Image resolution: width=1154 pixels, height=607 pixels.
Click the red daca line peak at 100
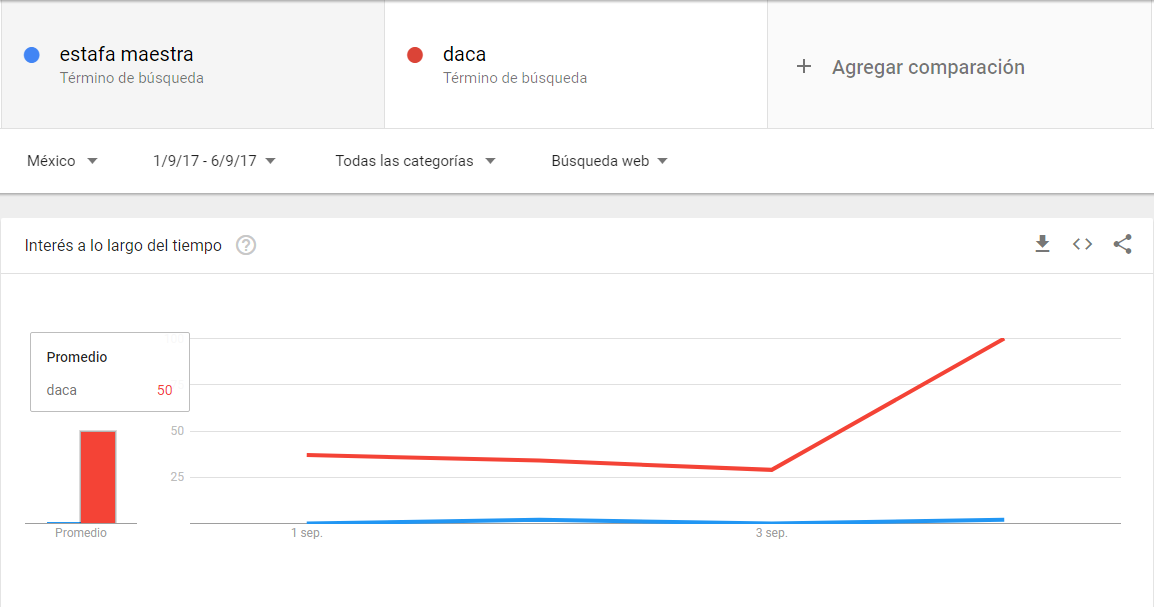[x=1002, y=339]
